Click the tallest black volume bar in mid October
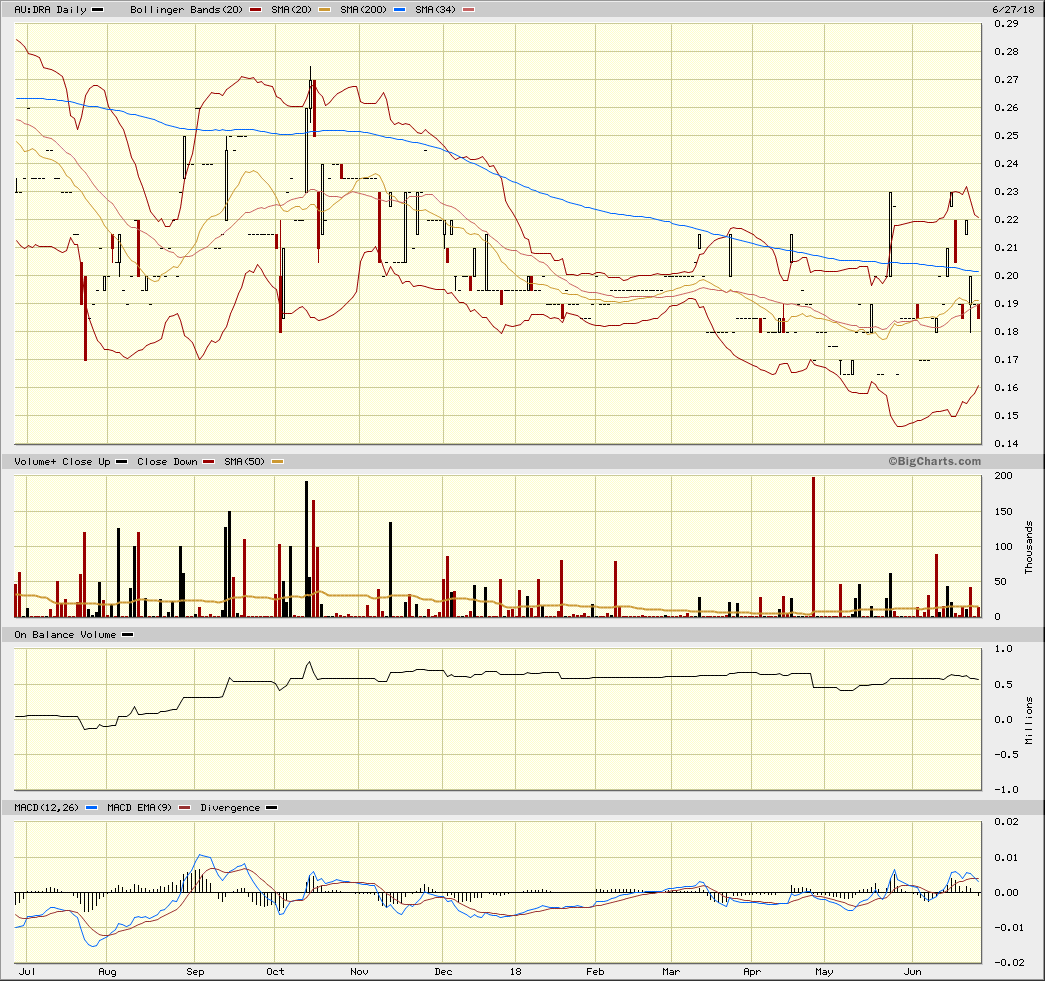 click(307, 549)
